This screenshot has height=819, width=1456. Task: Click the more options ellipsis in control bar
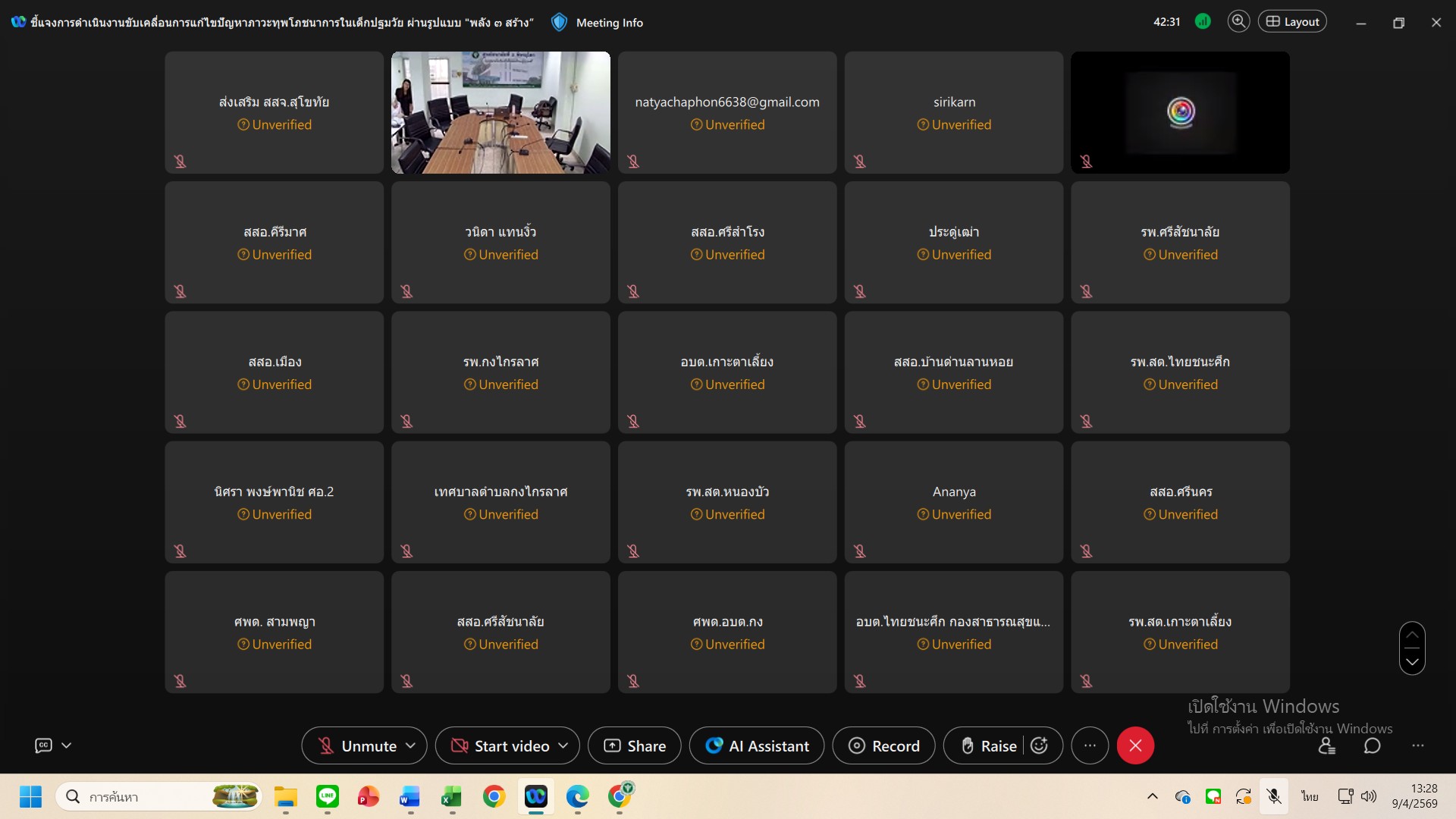pyautogui.click(x=1090, y=746)
